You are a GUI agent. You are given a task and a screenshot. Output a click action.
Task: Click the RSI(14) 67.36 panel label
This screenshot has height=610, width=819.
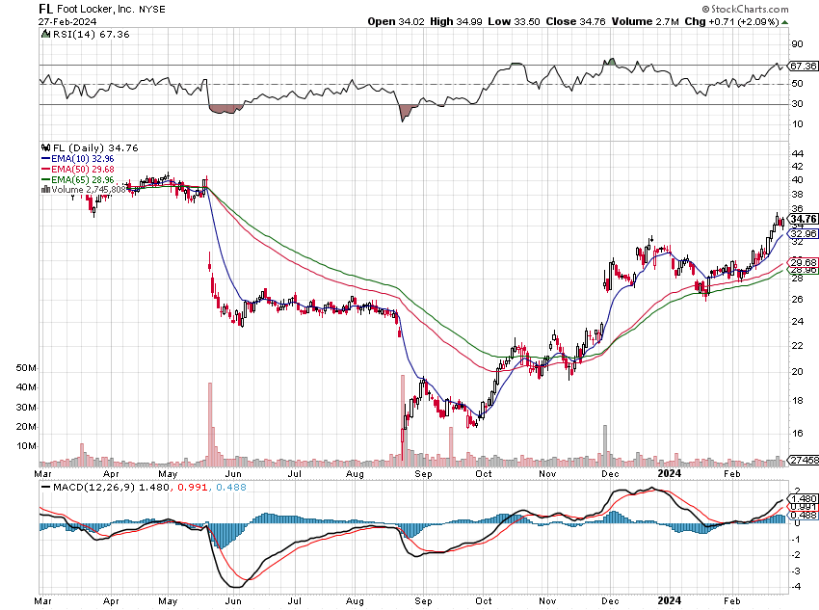tap(91, 34)
